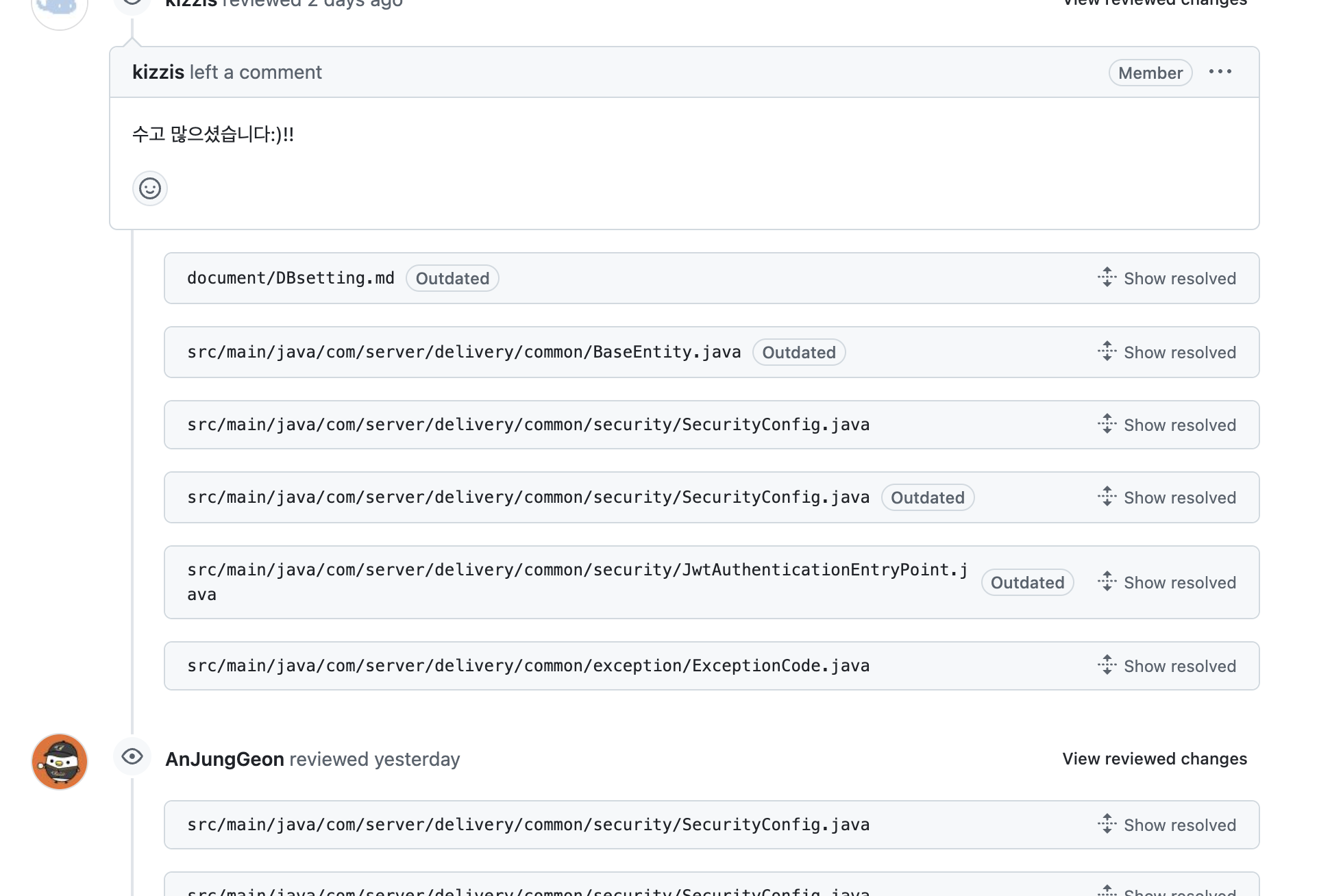Click the eye review icon beside AnJungGeon

pyautogui.click(x=132, y=757)
